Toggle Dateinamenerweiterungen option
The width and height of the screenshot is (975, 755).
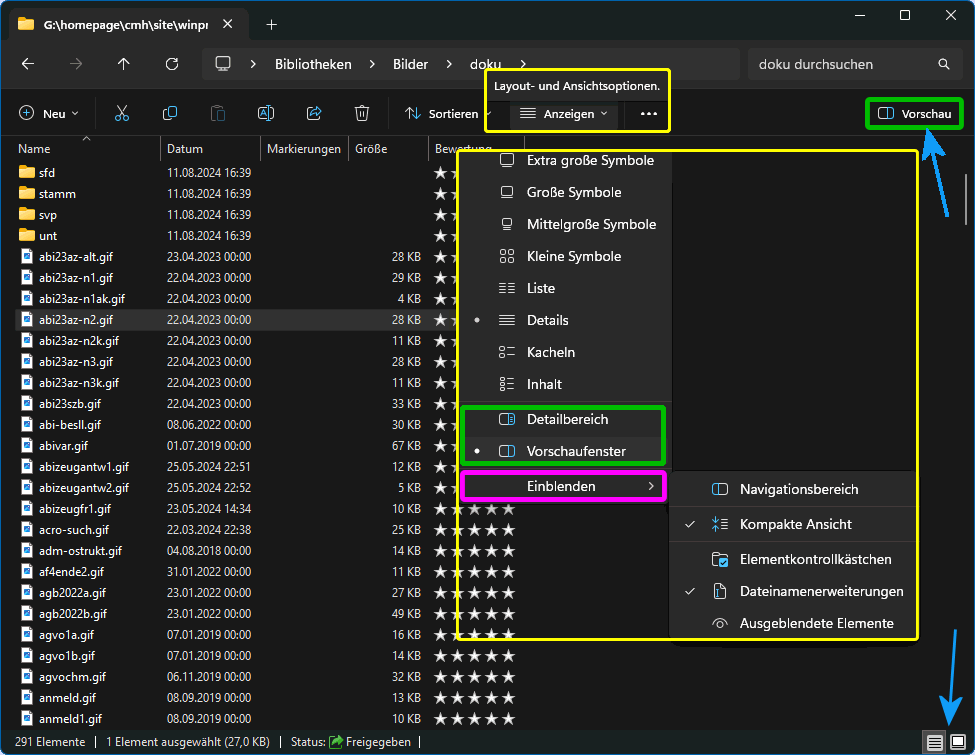click(820, 591)
